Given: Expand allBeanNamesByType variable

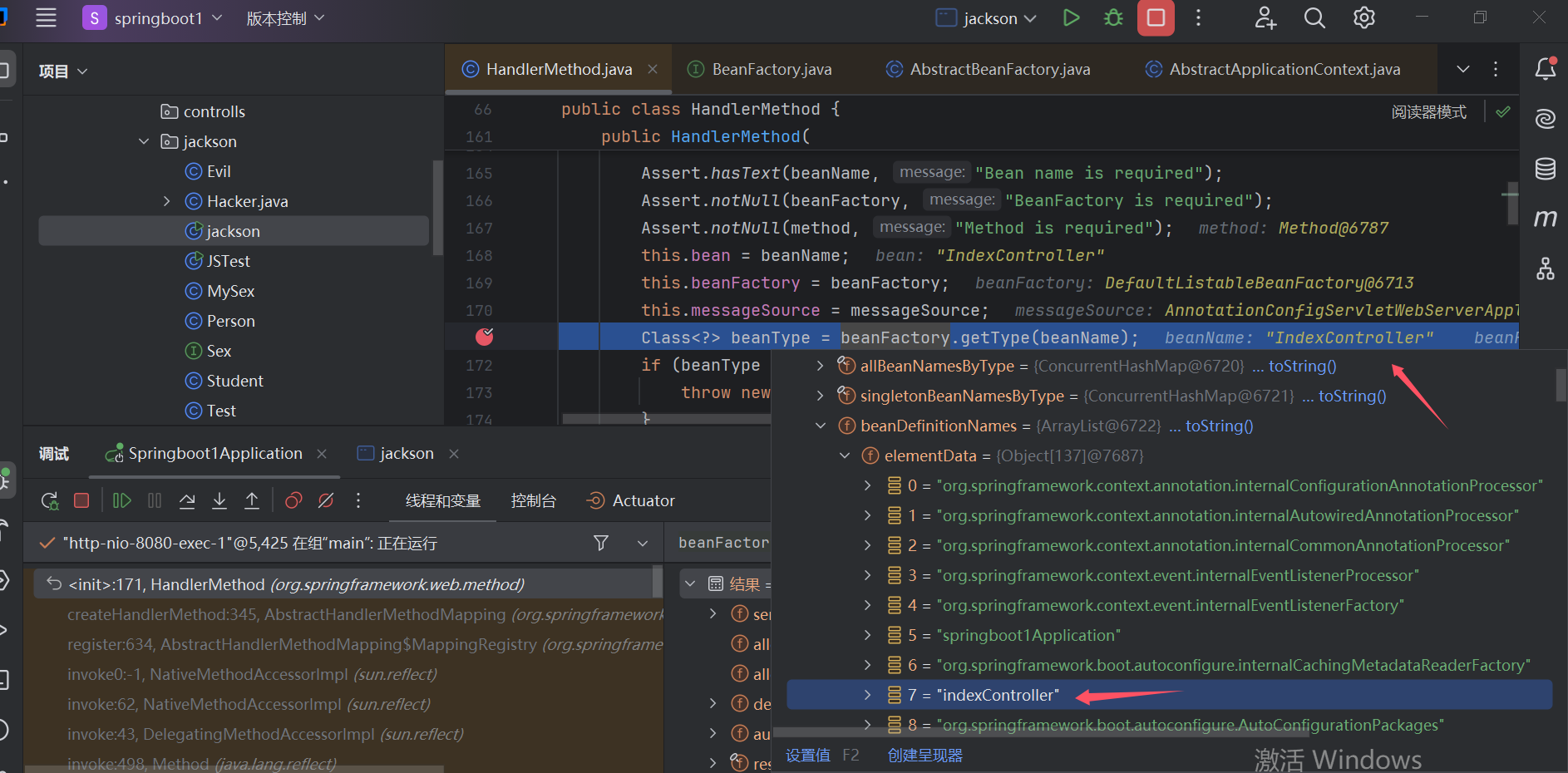Looking at the screenshot, I should [821, 366].
